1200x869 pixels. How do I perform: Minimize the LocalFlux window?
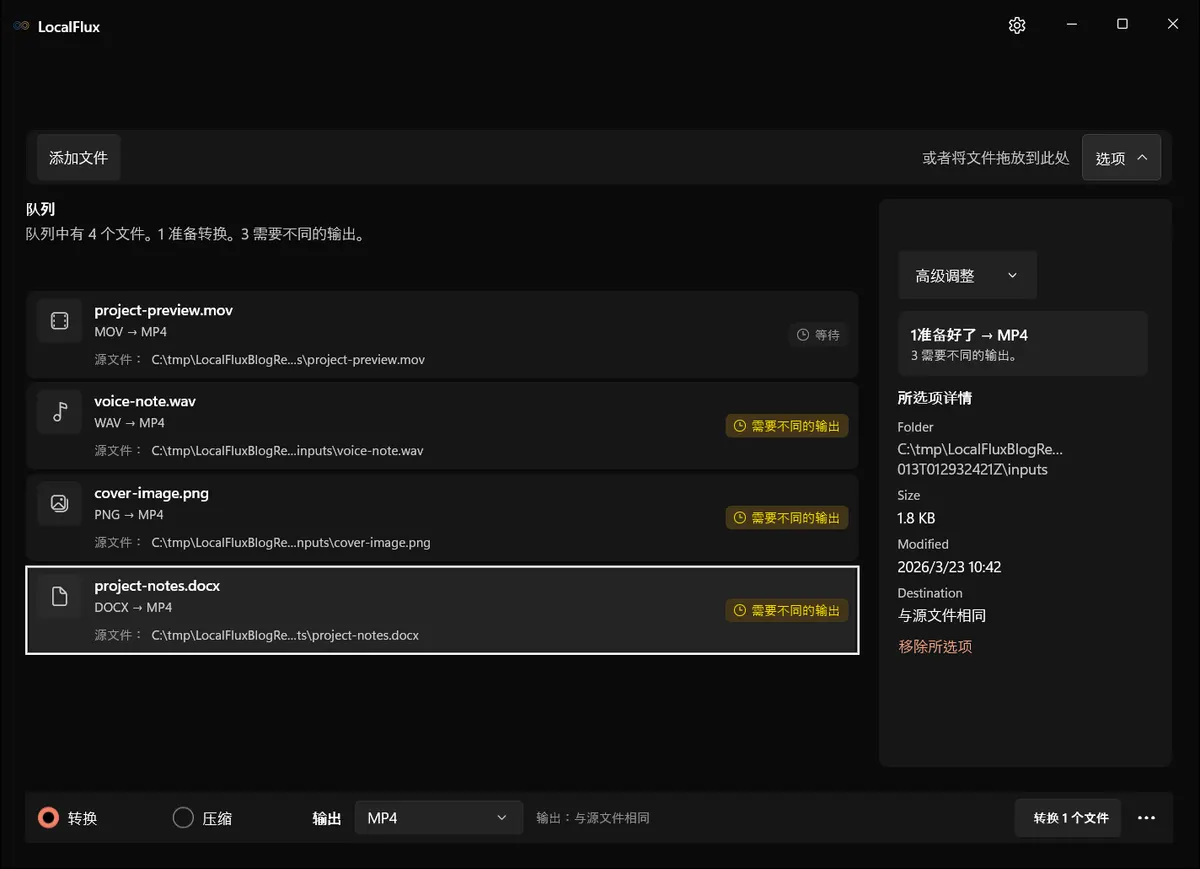tap(1071, 25)
